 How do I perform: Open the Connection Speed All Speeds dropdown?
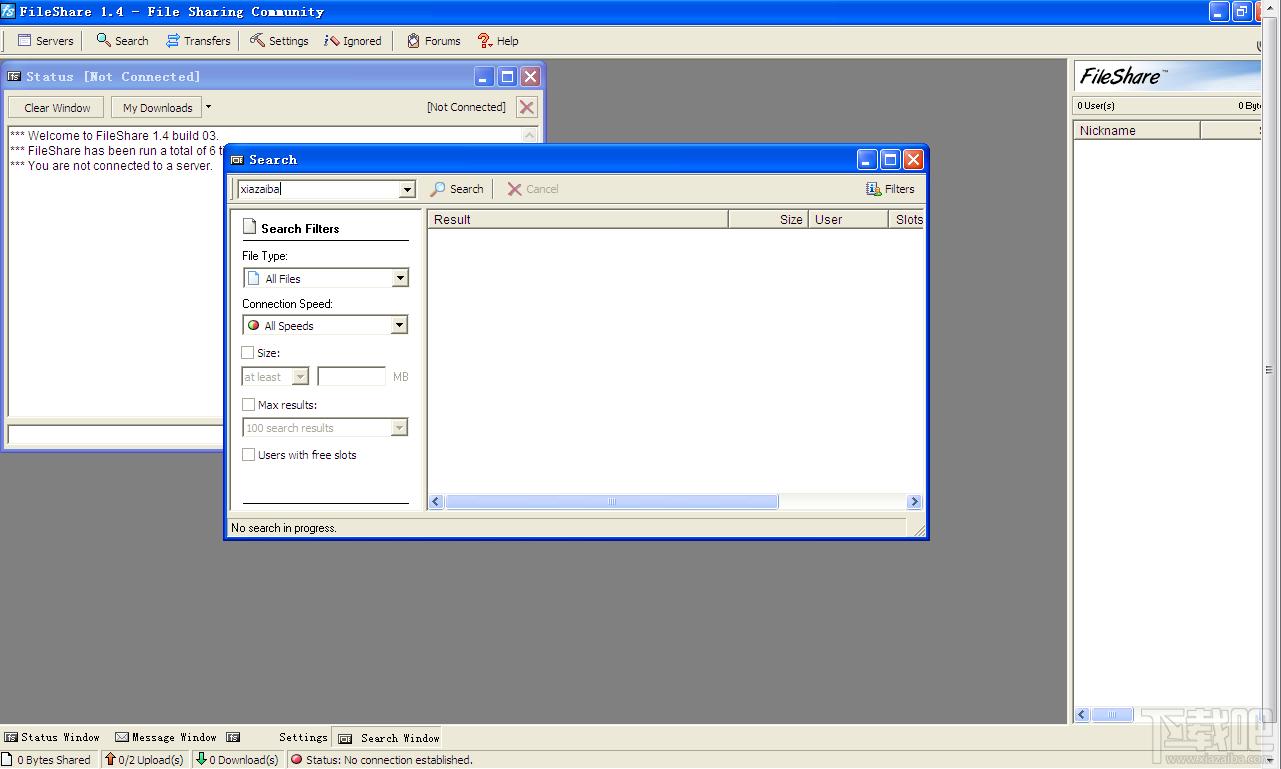pyautogui.click(x=326, y=325)
